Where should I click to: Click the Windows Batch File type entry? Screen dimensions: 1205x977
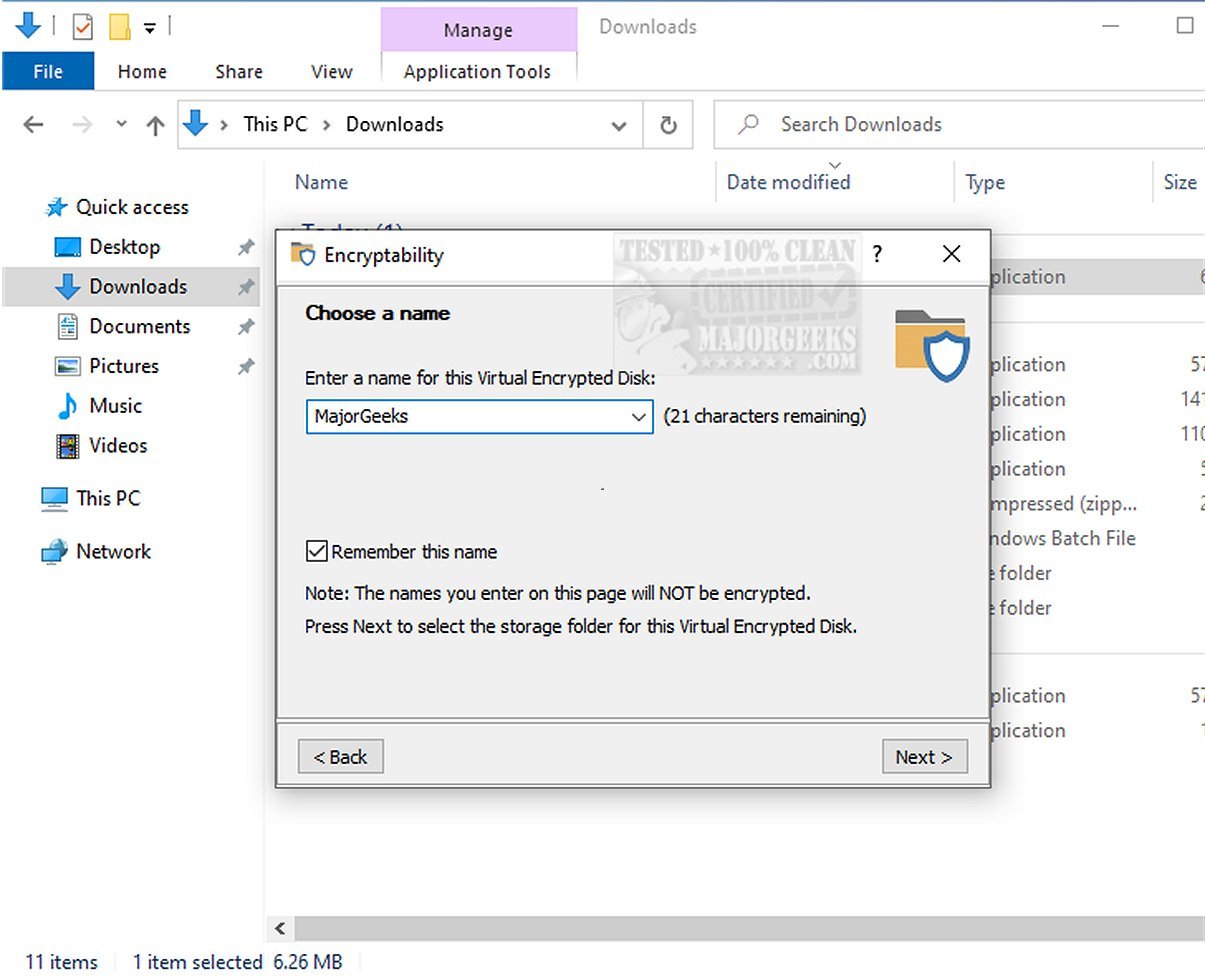(x=1064, y=538)
